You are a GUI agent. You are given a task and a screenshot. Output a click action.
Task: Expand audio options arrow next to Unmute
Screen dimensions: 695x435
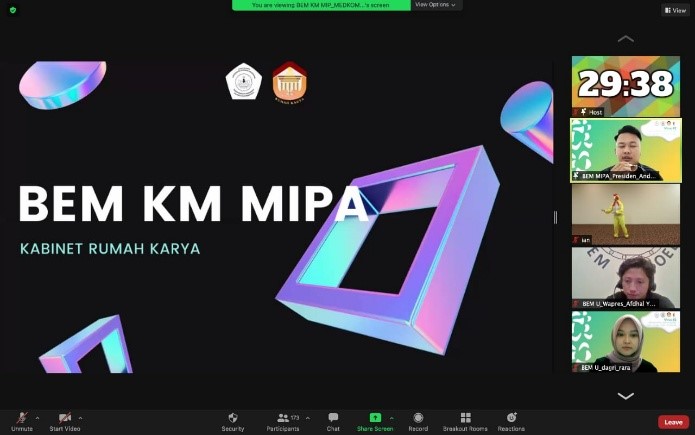tap(37, 418)
